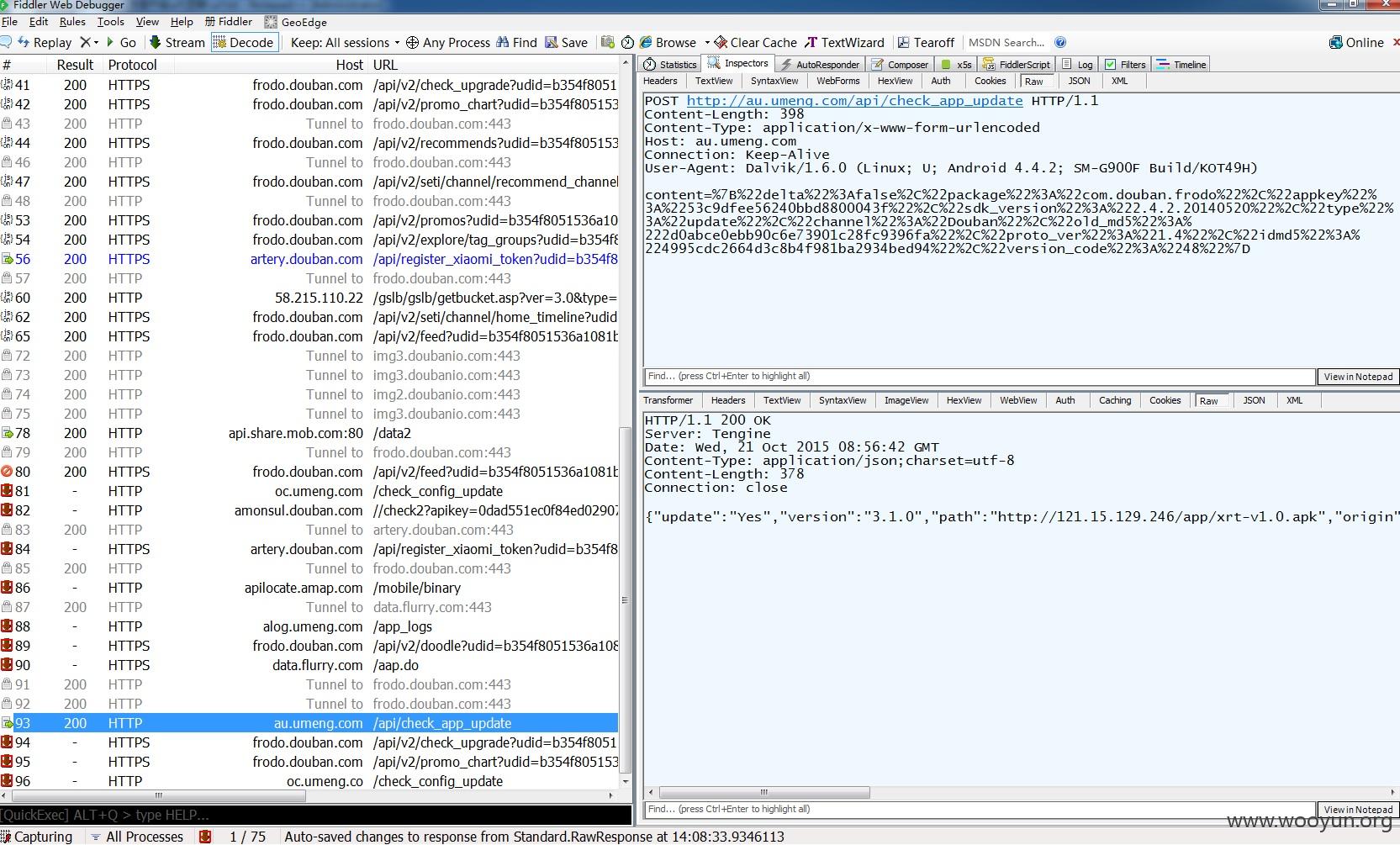This screenshot has width=1400, height=845.
Task: Switch to the AutoResponder tab
Action: coord(819,64)
